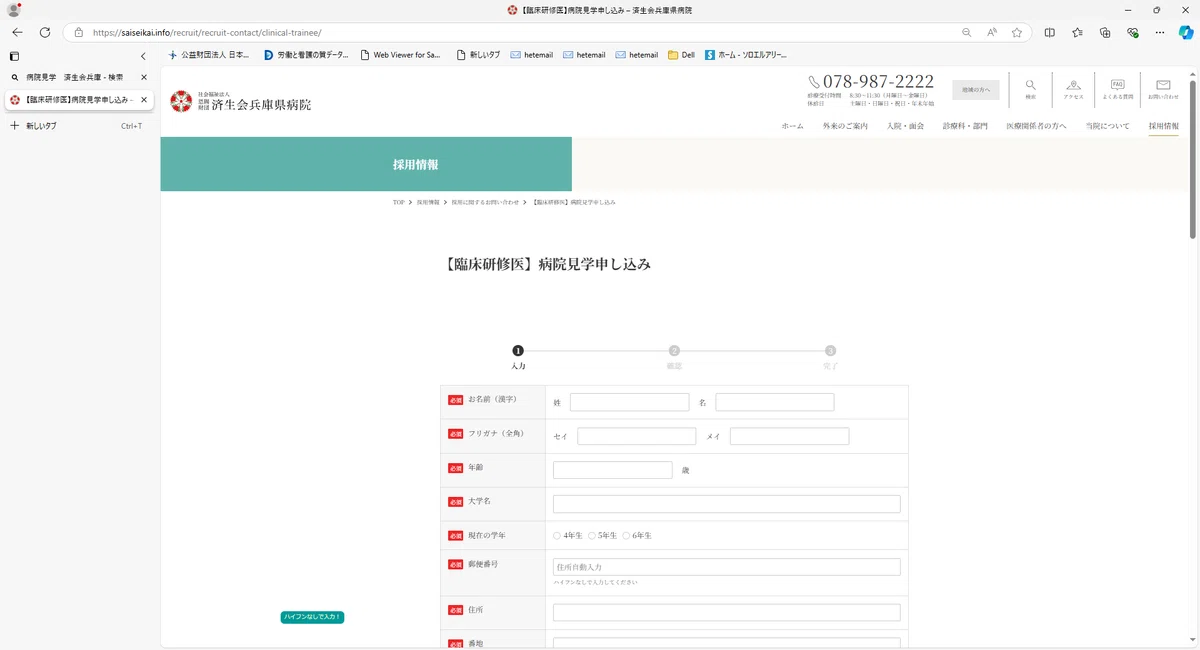Open 入院・面会 menu item

pyautogui.click(x=905, y=126)
